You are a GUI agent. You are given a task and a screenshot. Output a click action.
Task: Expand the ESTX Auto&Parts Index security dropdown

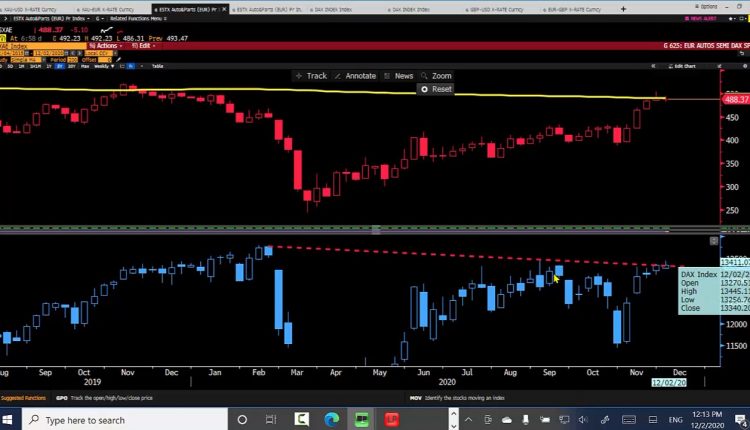[x=50, y=18]
